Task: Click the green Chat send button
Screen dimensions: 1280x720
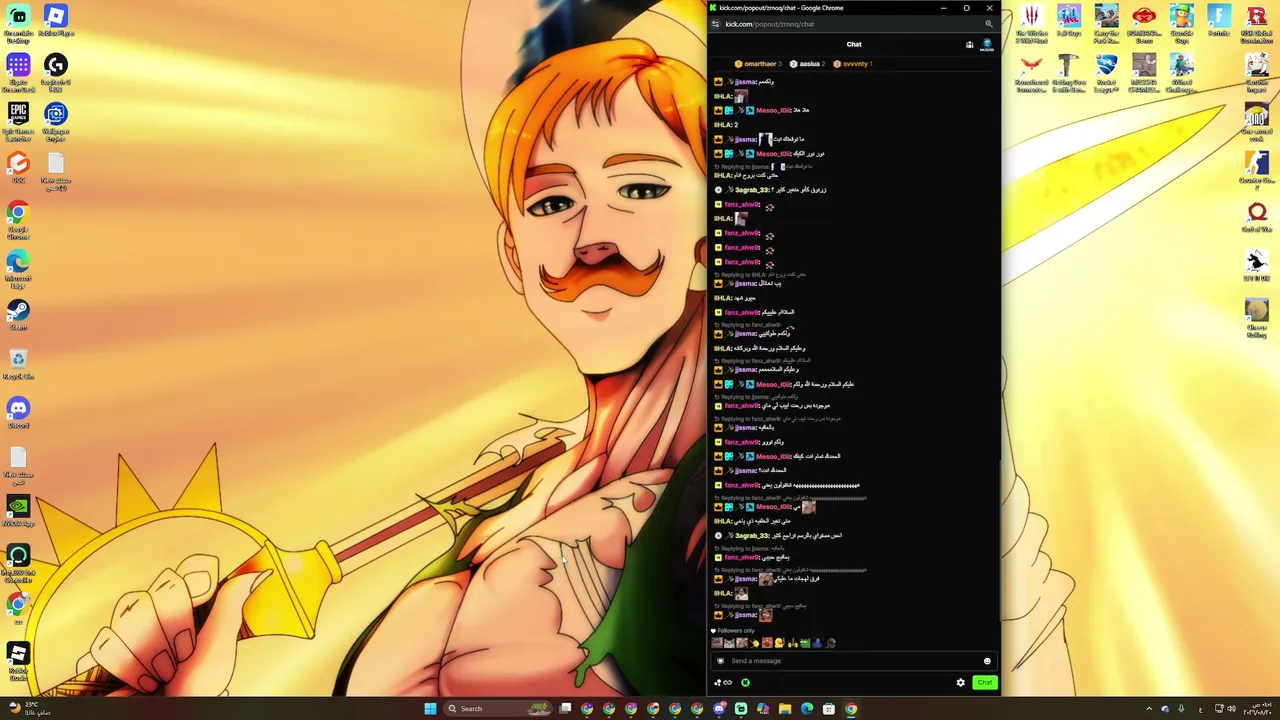Action: tap(984, 683)
